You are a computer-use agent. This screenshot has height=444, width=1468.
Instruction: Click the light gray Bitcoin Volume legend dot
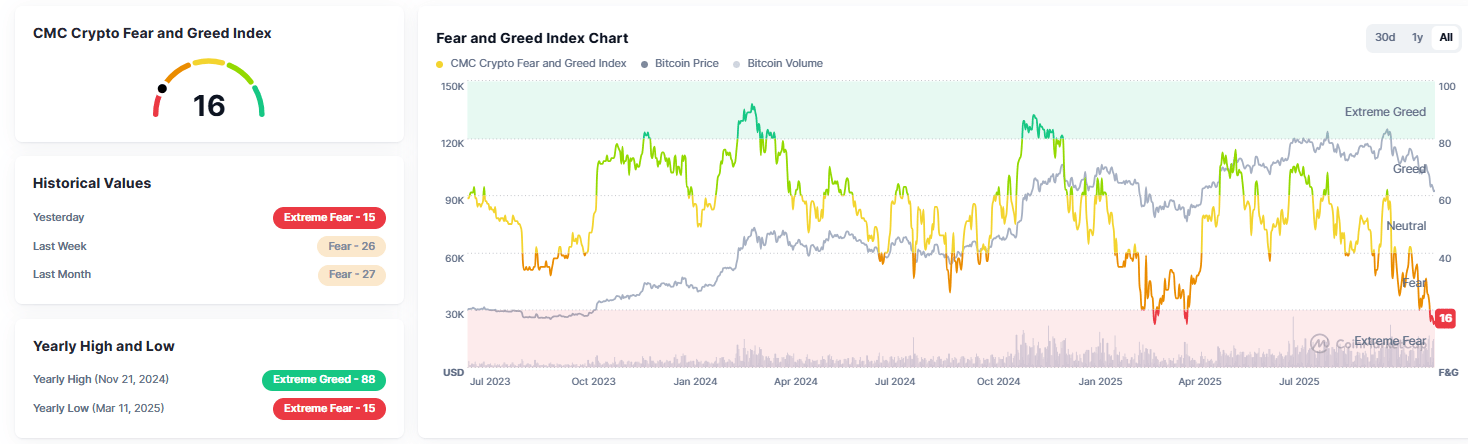click(737, 64)
